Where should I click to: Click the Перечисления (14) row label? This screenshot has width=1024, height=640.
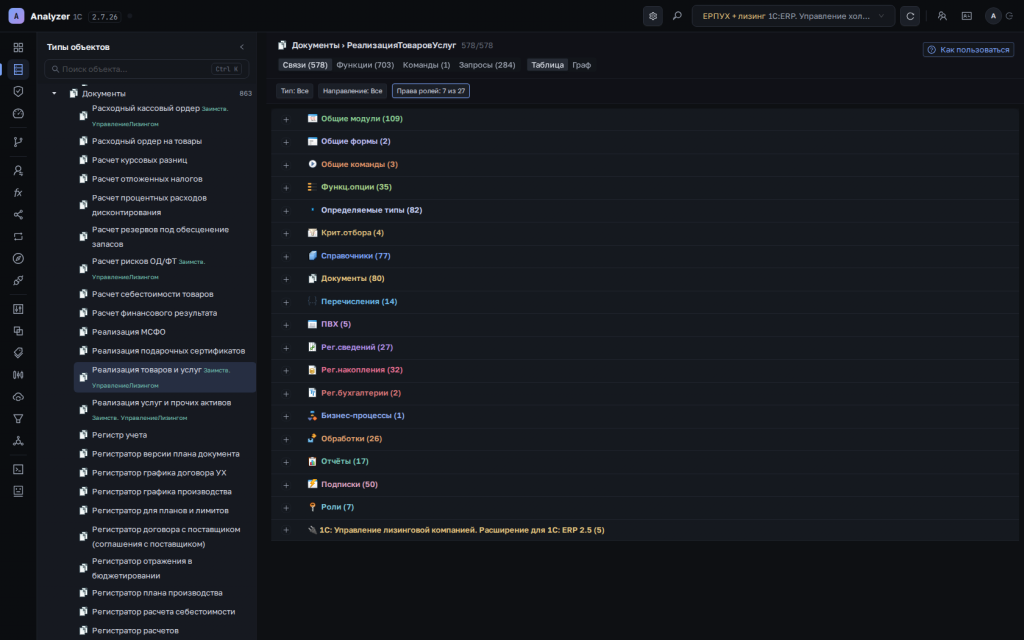point(359,302)
